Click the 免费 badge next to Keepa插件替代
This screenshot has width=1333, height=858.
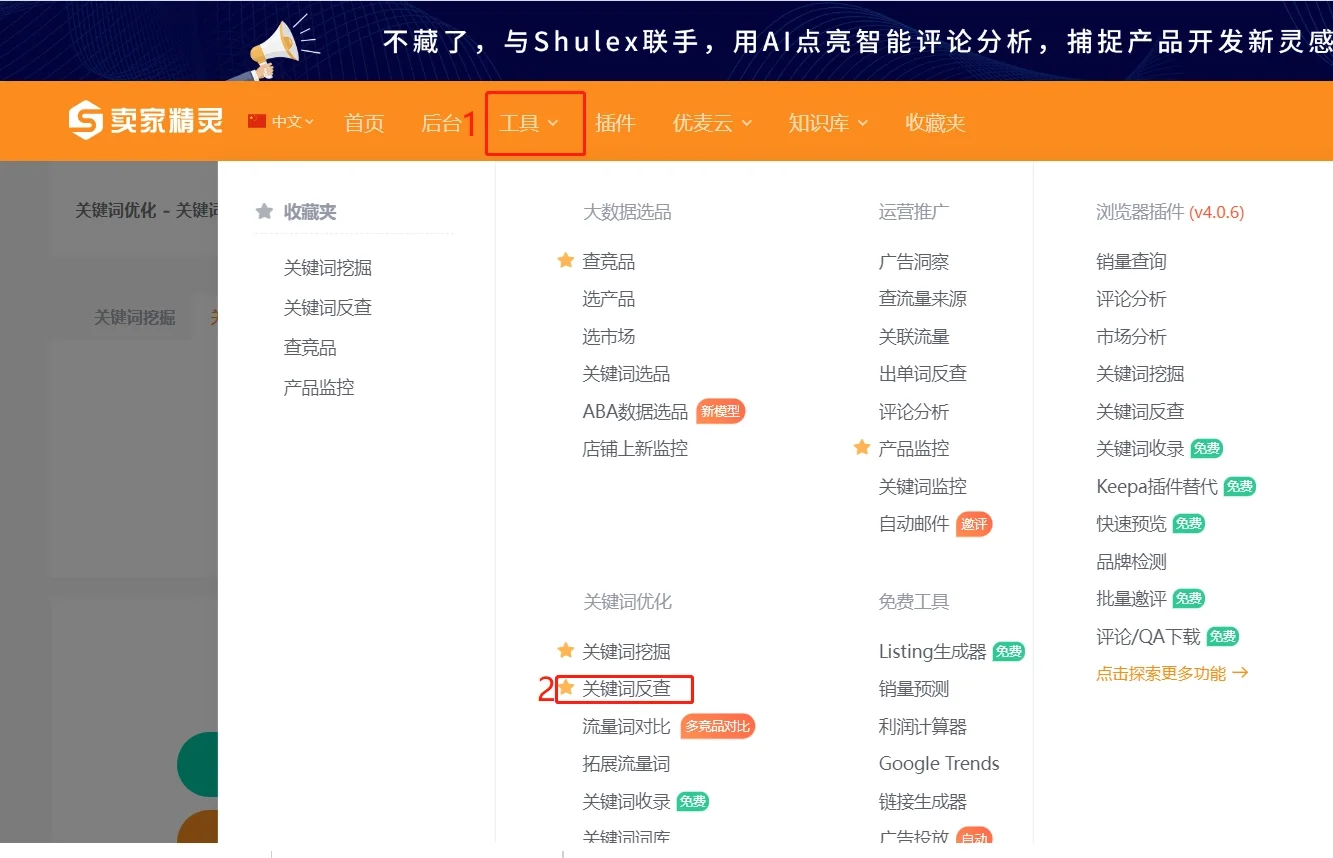(1240, 487)
